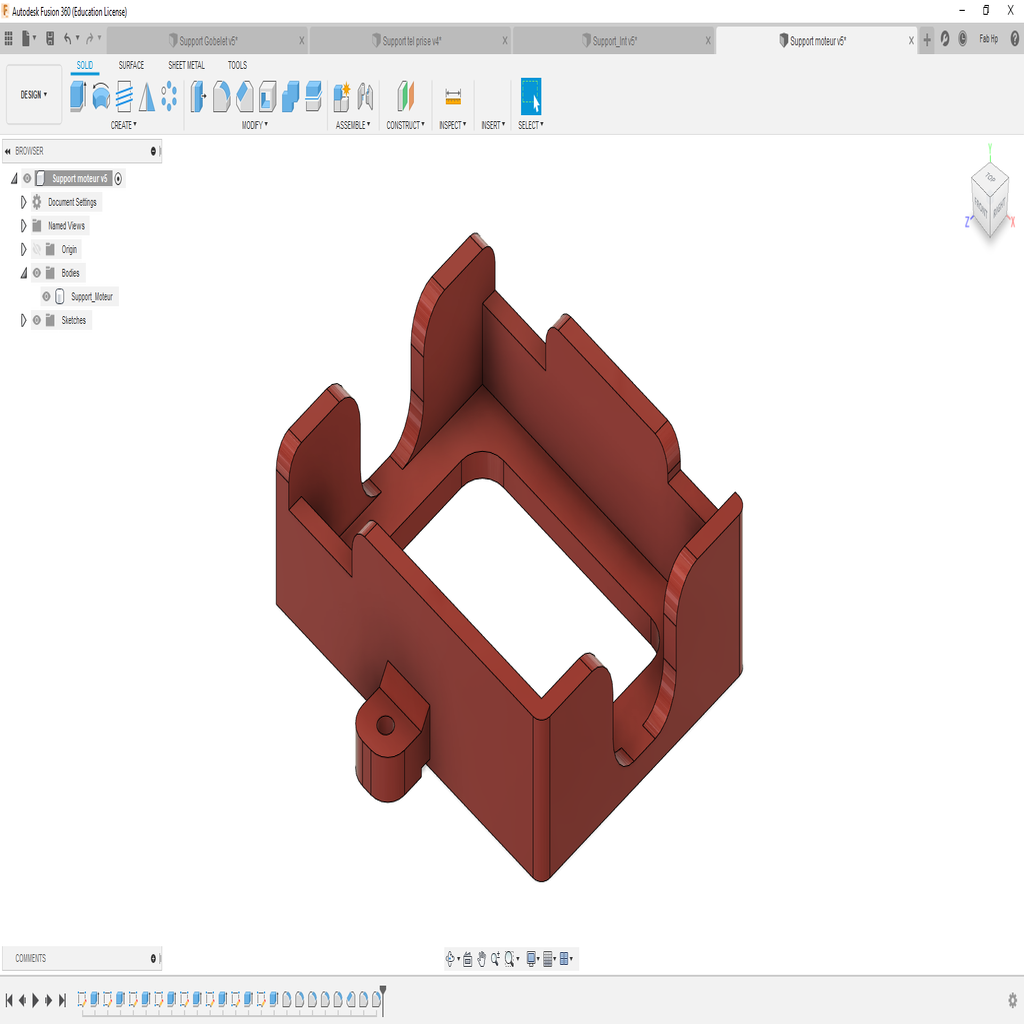This screenshot has height=1024, width=1024.
Task: Select the Pattern tool in Create
Action: (169, 96)
